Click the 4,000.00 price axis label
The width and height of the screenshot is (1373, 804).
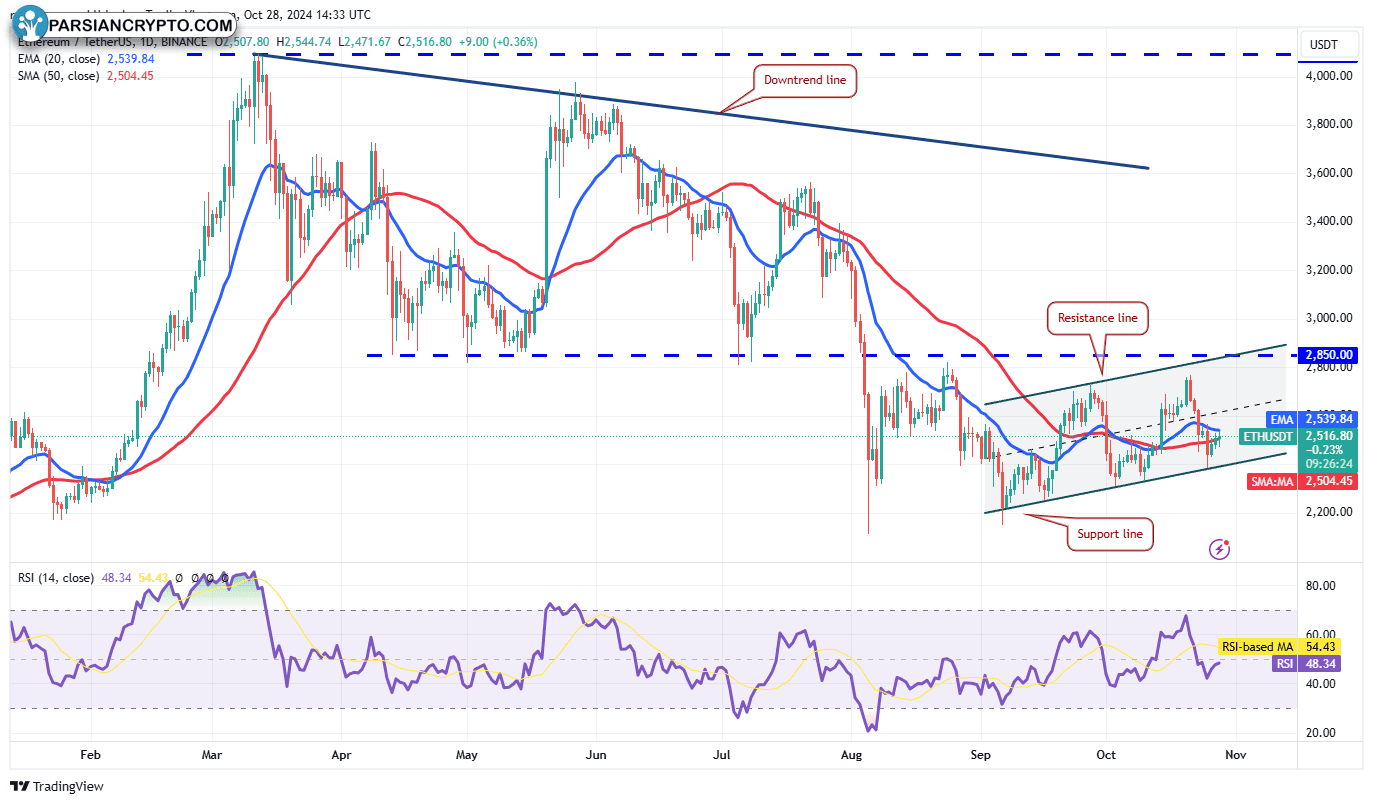point(1329,76)
